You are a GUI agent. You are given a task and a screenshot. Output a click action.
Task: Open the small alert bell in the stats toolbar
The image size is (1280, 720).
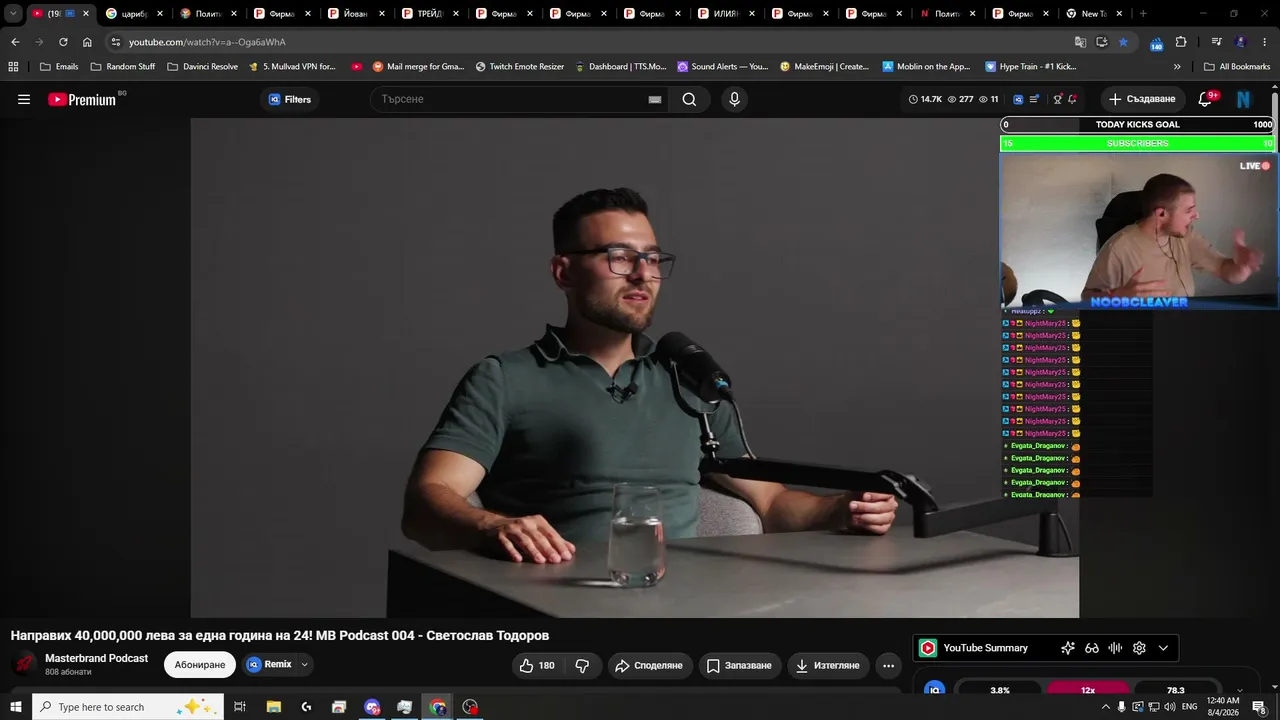pos(1072,99)
